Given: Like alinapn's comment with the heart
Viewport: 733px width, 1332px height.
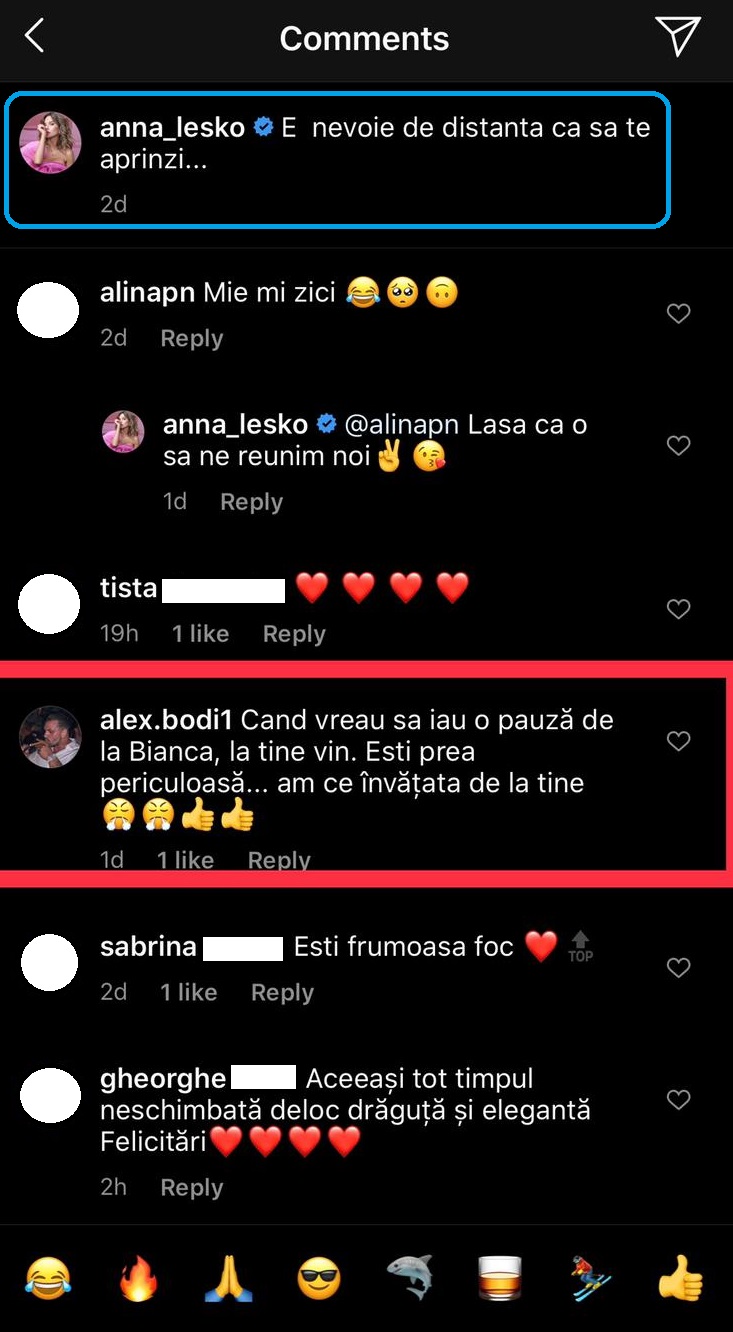Looking at the screenshot, I should tap(679, 314).
